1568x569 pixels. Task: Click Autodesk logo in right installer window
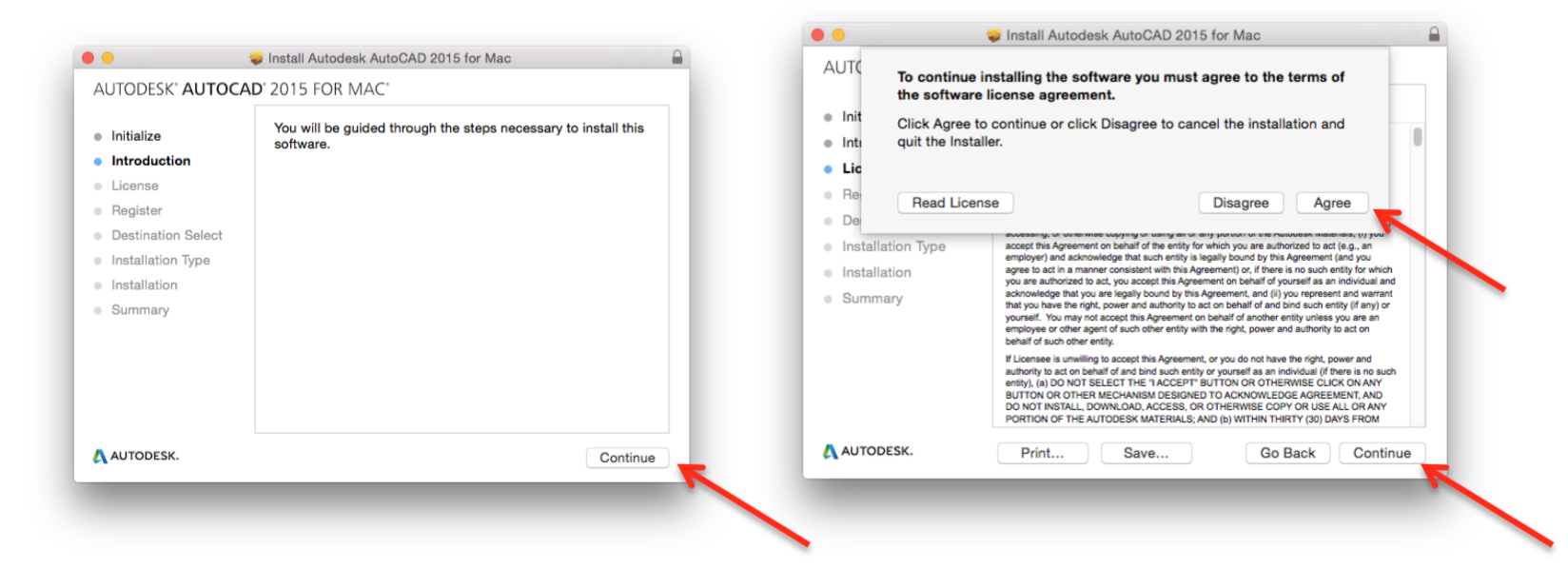click(x=868, y=451)
